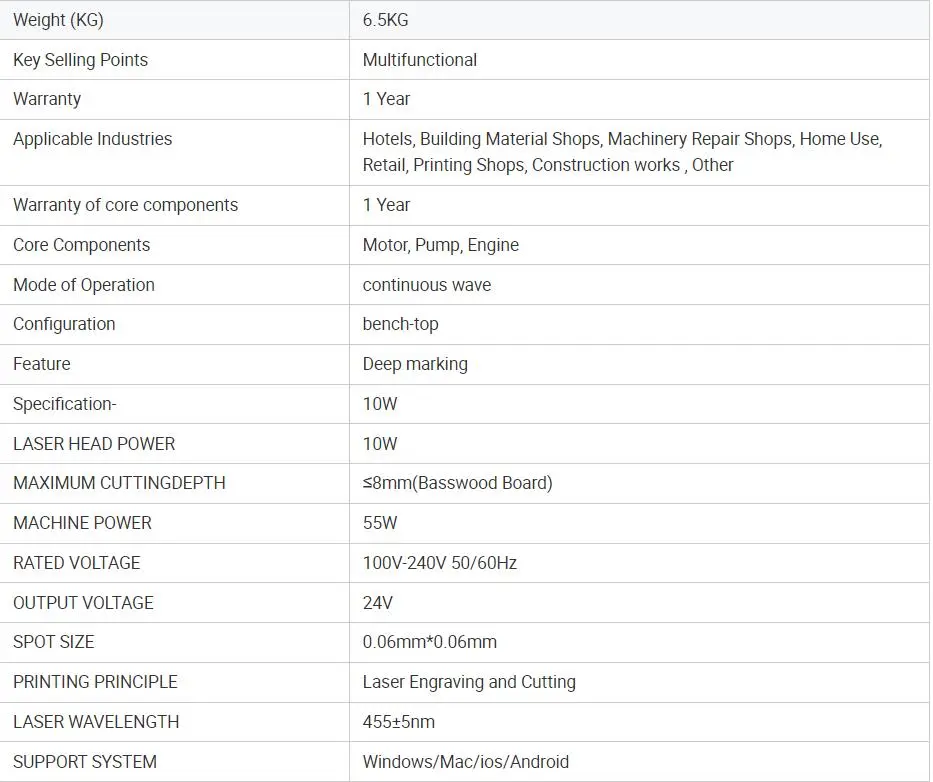Image resolution: width=933 pixels, height=782 pixels.
Task: Select the 0.06mm*0.06mm spot size
Action: tap(429, 642)
